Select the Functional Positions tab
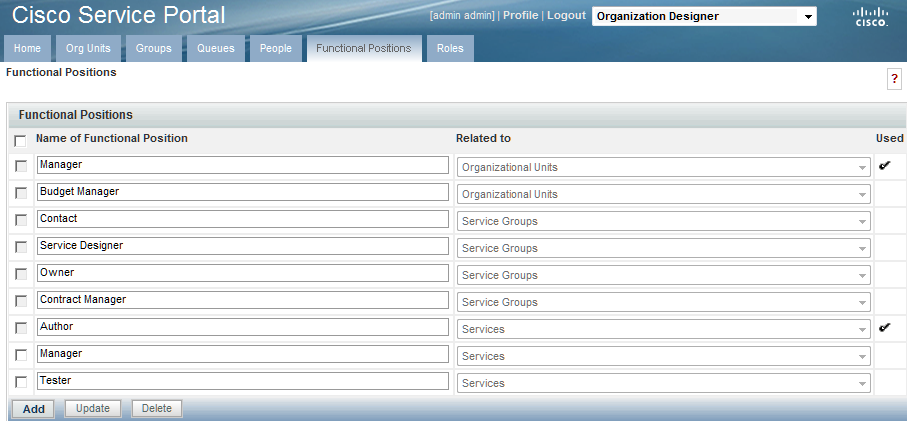 point(363,49)
